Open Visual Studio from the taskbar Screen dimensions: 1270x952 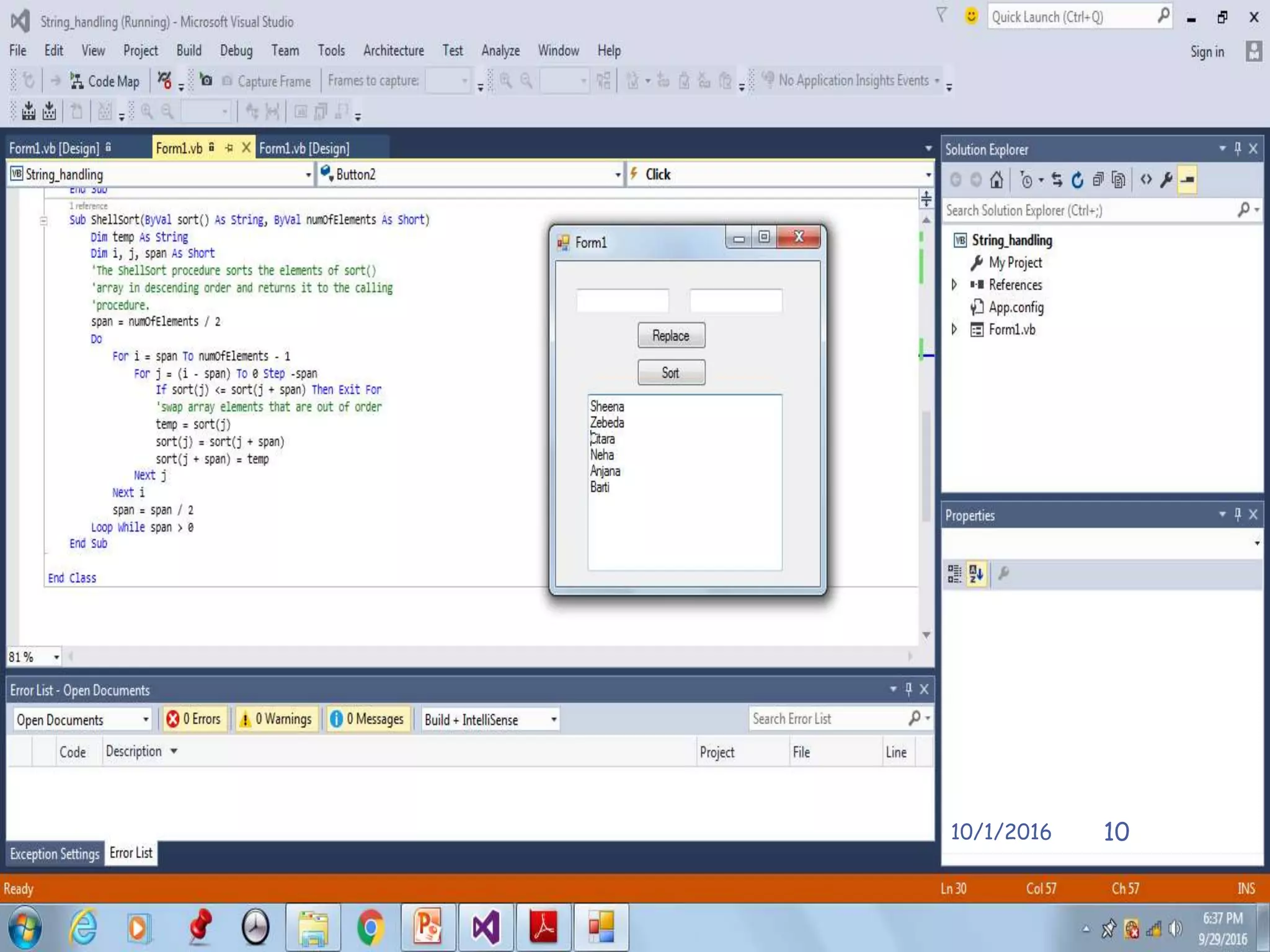(x=486, y=928)
